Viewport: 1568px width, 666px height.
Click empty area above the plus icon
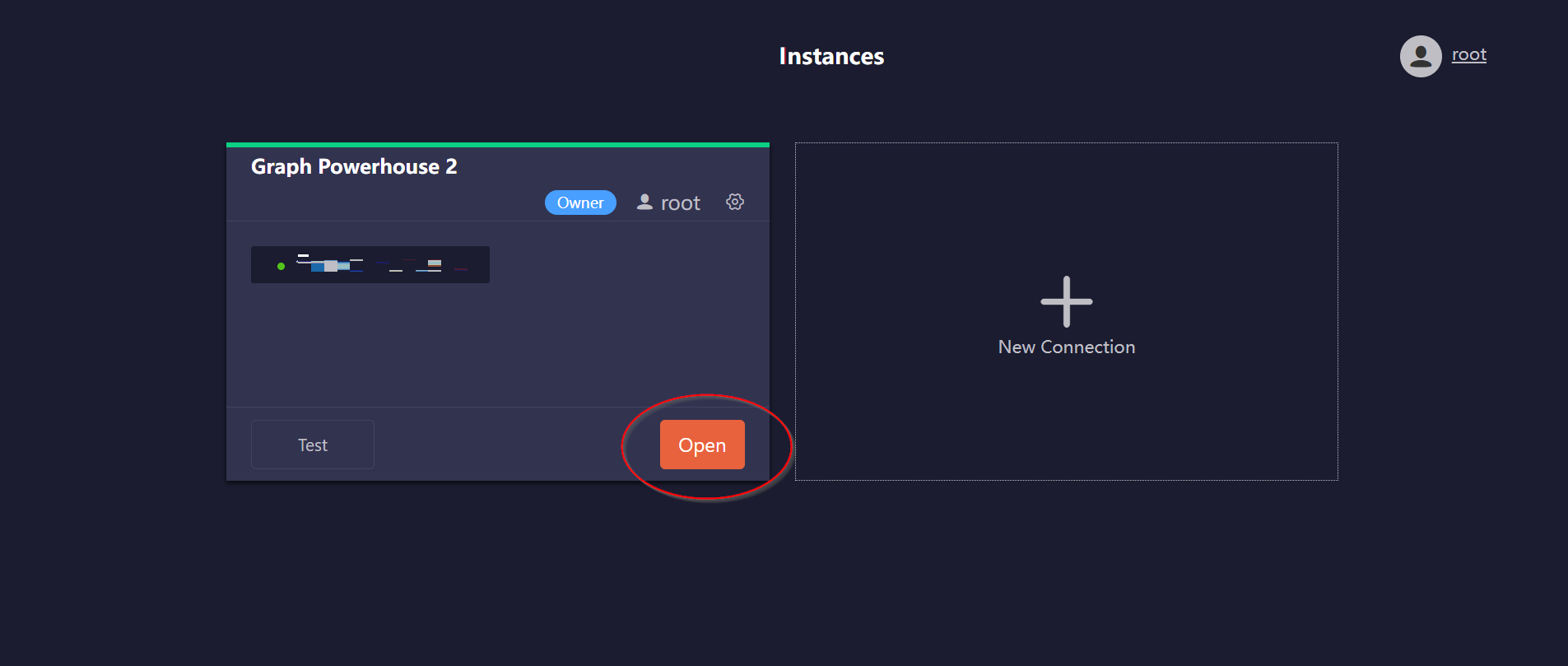point(1066,206)
